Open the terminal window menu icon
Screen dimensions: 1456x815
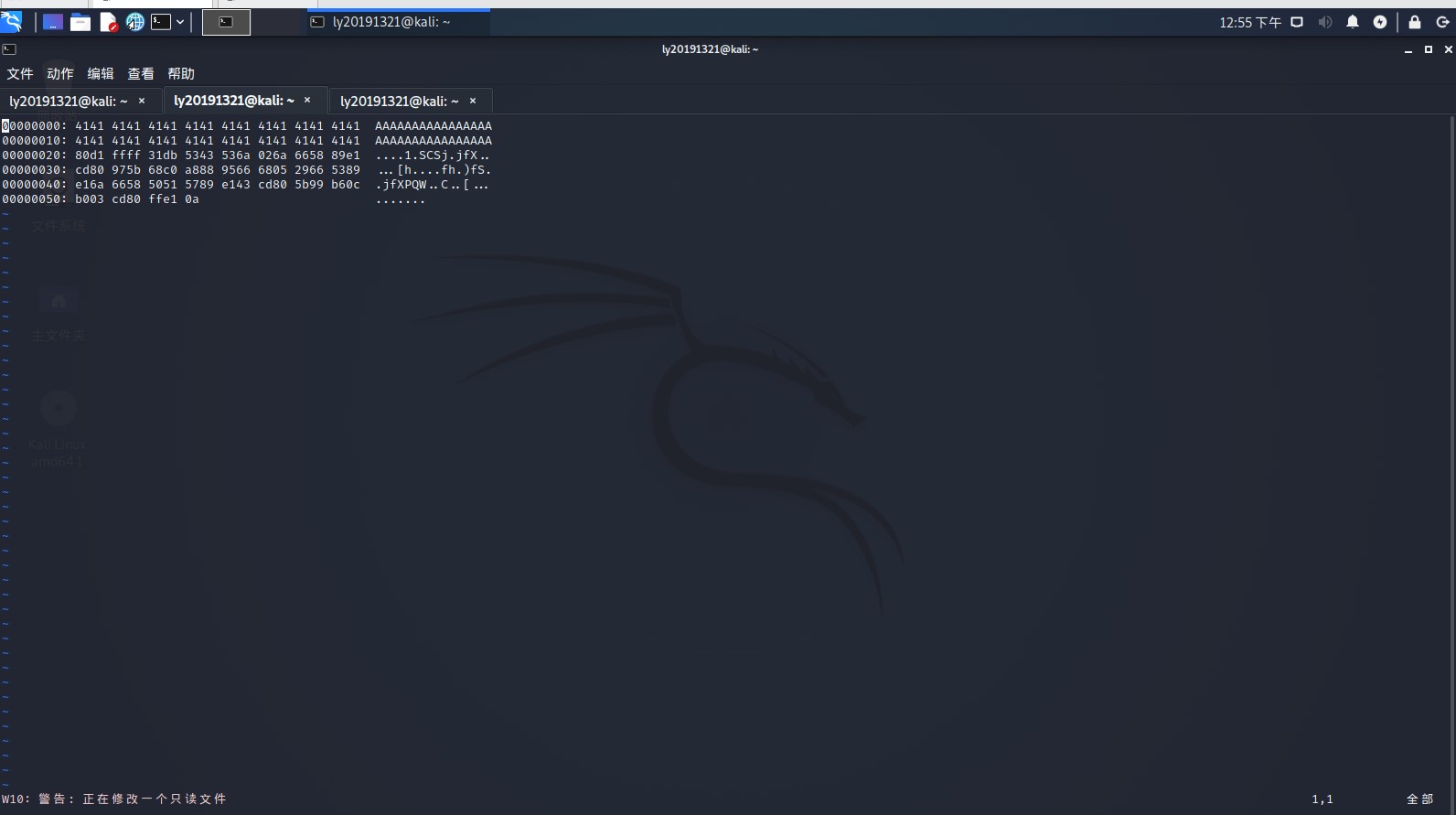pyautogui.click(x=9, y=49)
